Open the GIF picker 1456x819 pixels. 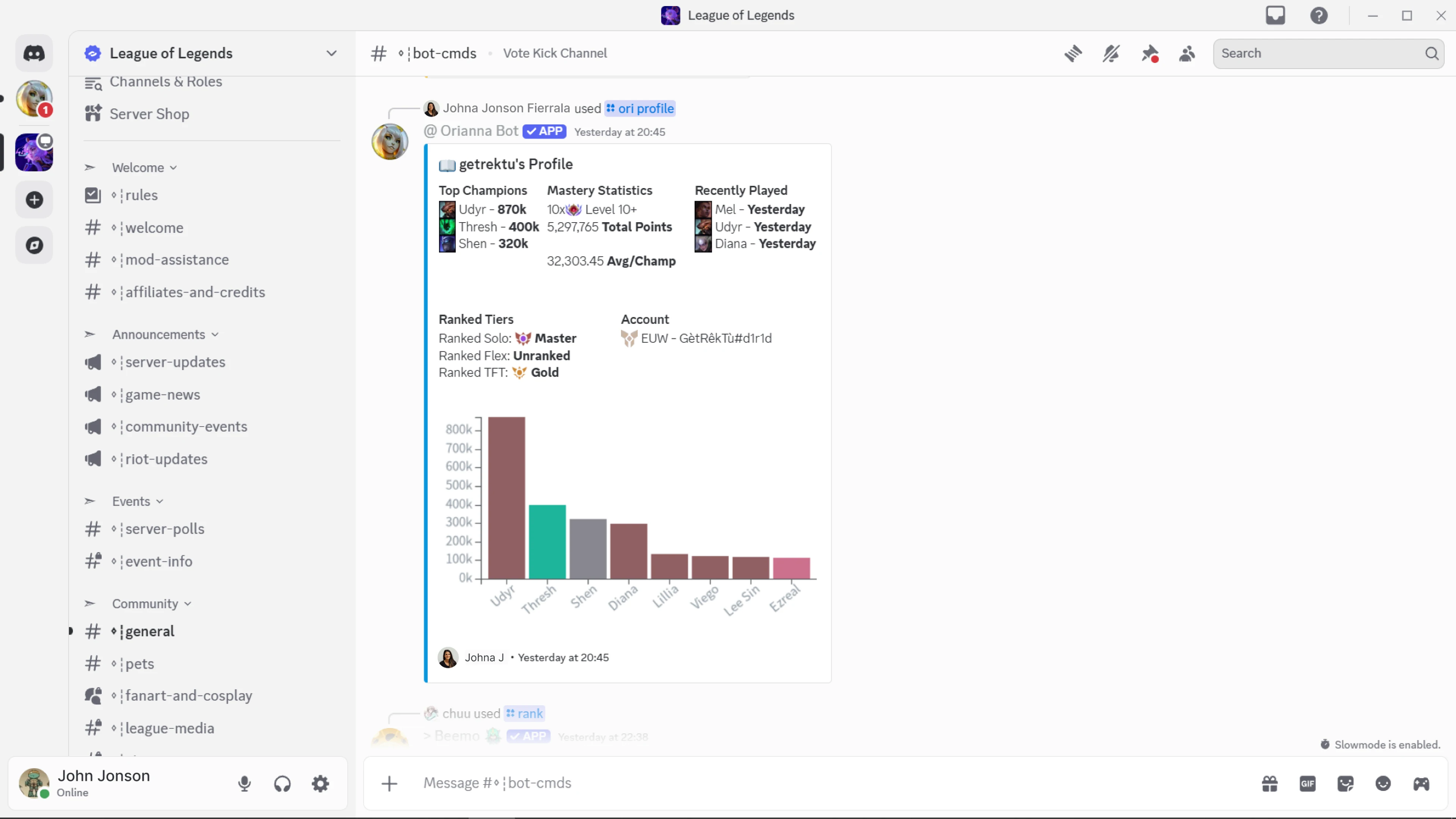[x=1307, y=783]
